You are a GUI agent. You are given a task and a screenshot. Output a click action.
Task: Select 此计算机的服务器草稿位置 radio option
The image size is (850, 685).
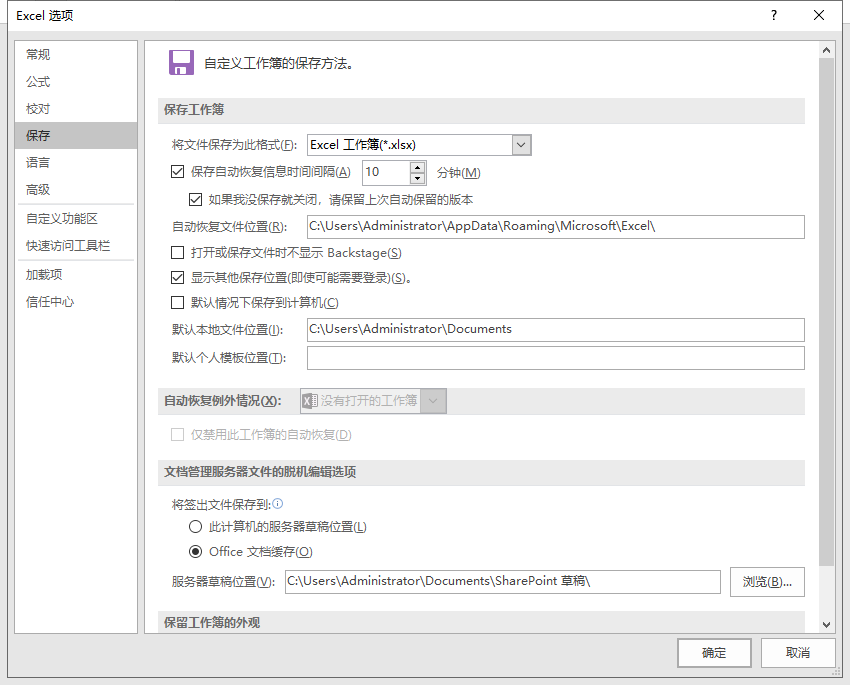point(195,527)
